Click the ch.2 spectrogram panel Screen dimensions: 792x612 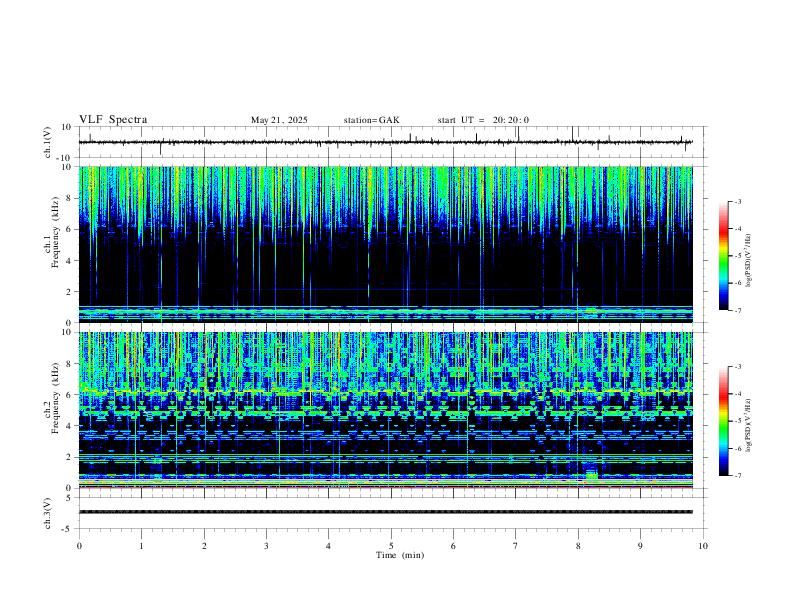[x=385, y=410]
